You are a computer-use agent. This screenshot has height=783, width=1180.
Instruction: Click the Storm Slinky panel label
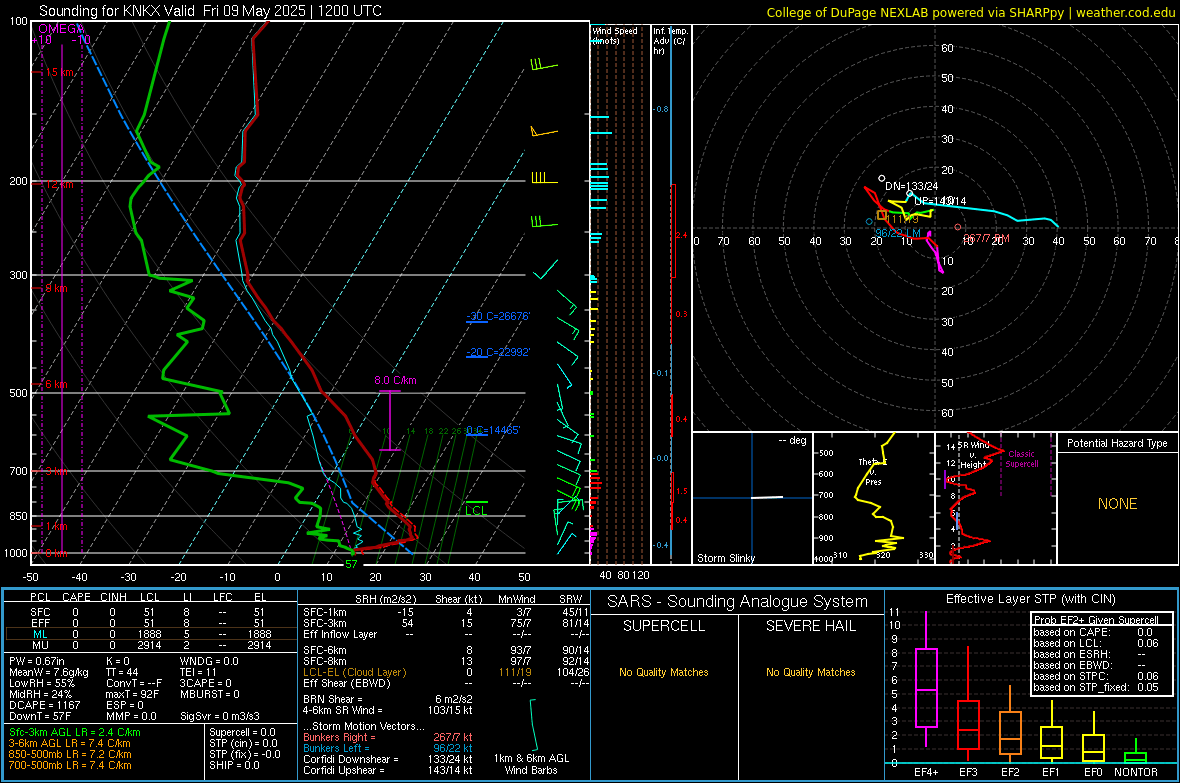click(725, 558)
